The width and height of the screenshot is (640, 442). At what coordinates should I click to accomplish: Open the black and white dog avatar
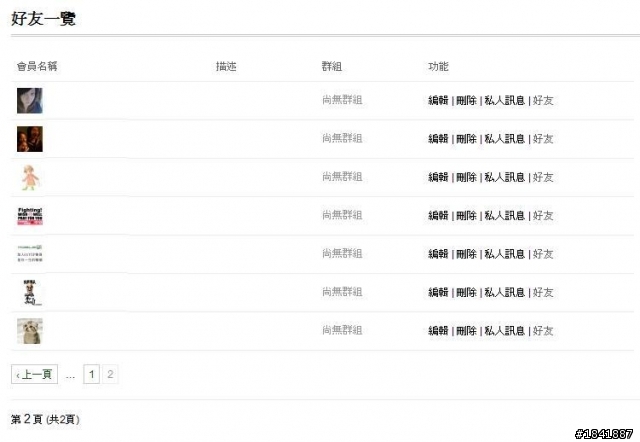(30, 292)
